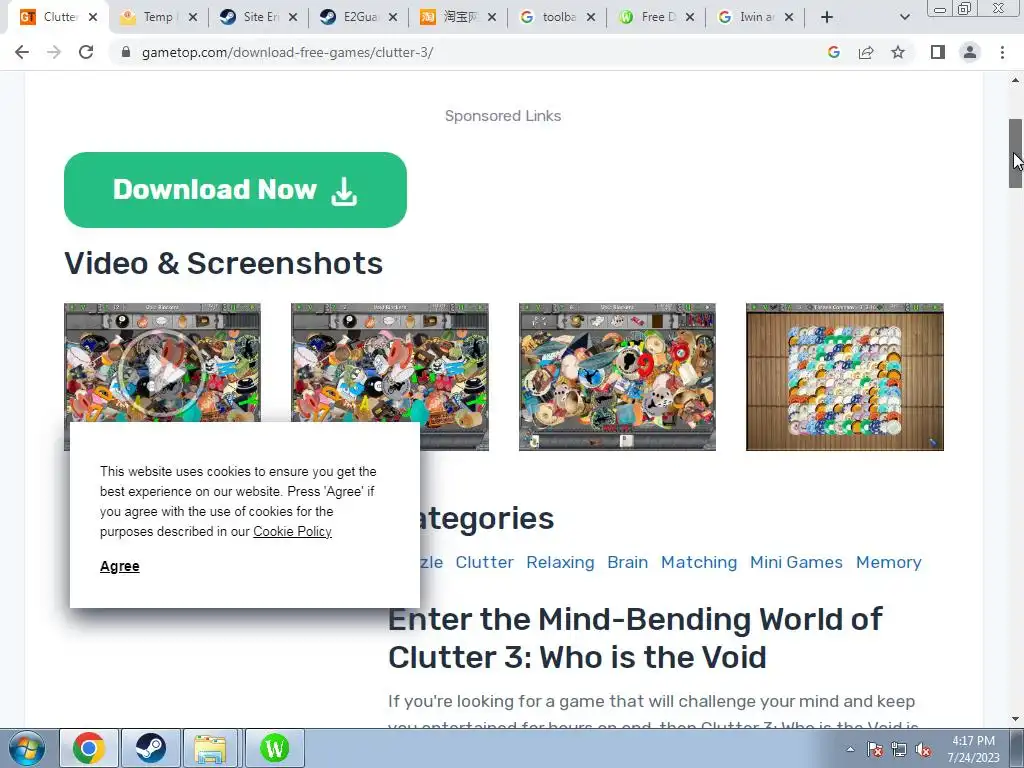Open the third game screenshot
This screenshot has width=1024, height=768.
[617, 377]
